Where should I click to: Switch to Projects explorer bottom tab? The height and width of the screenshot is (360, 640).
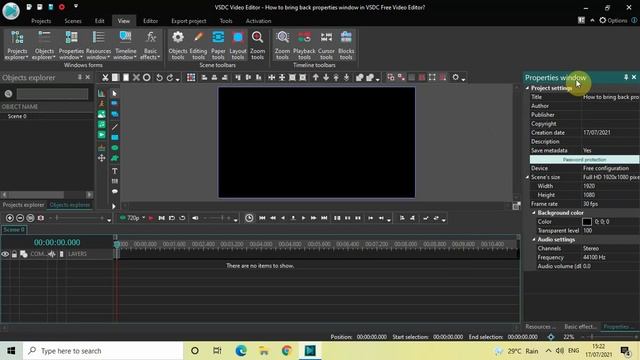(x=23, y=205)
